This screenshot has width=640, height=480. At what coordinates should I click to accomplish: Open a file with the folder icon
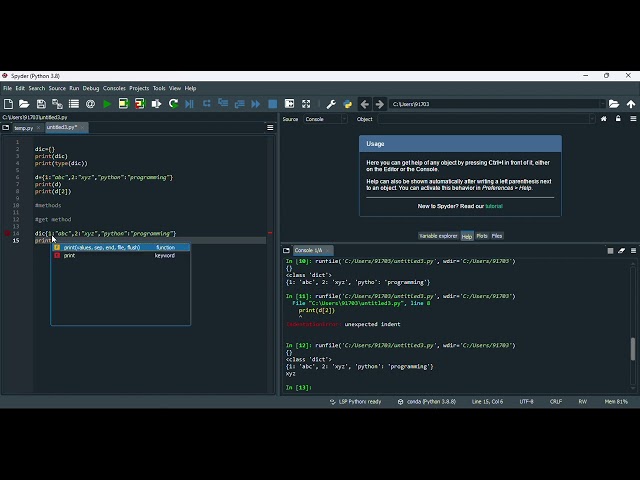point(24,104)
